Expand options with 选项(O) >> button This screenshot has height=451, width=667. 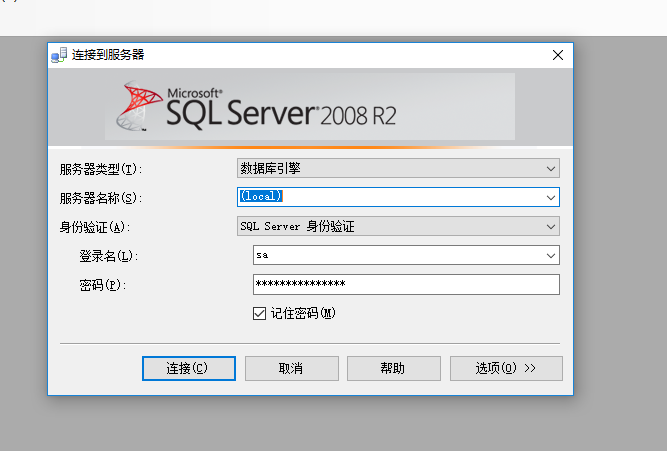pyautogui.click(x=506, y=368)
